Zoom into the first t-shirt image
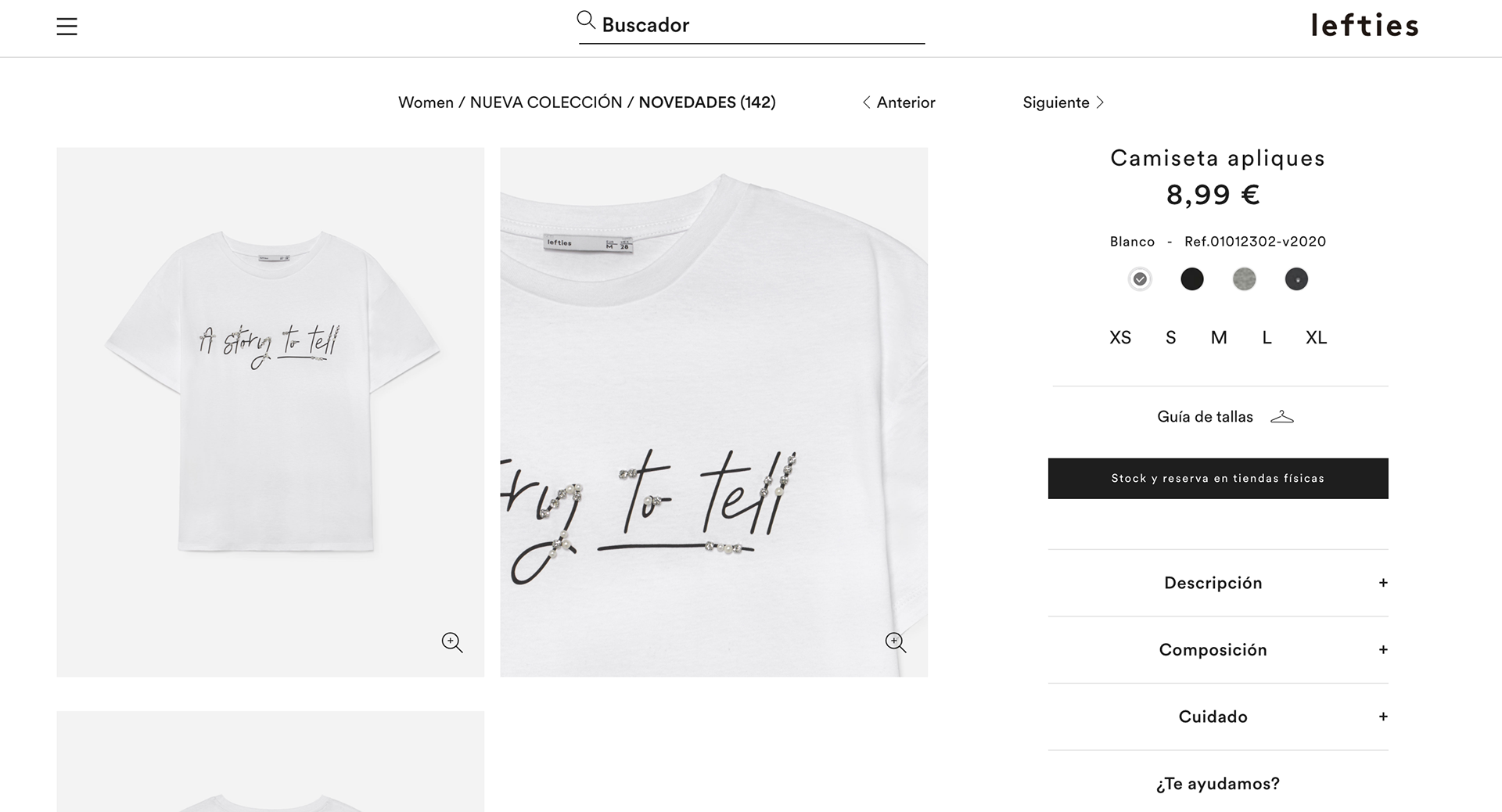The height and width of the screenshot is (812, 1502). pyautogui.click(x=452, y=643)
